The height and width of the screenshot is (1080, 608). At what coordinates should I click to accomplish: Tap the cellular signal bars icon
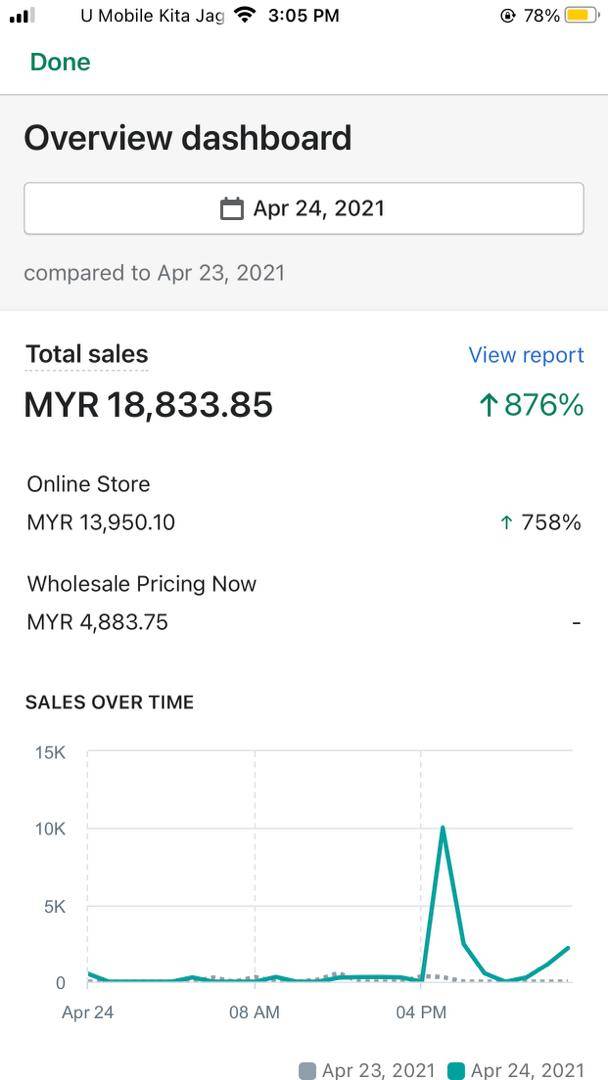[22, 15]
